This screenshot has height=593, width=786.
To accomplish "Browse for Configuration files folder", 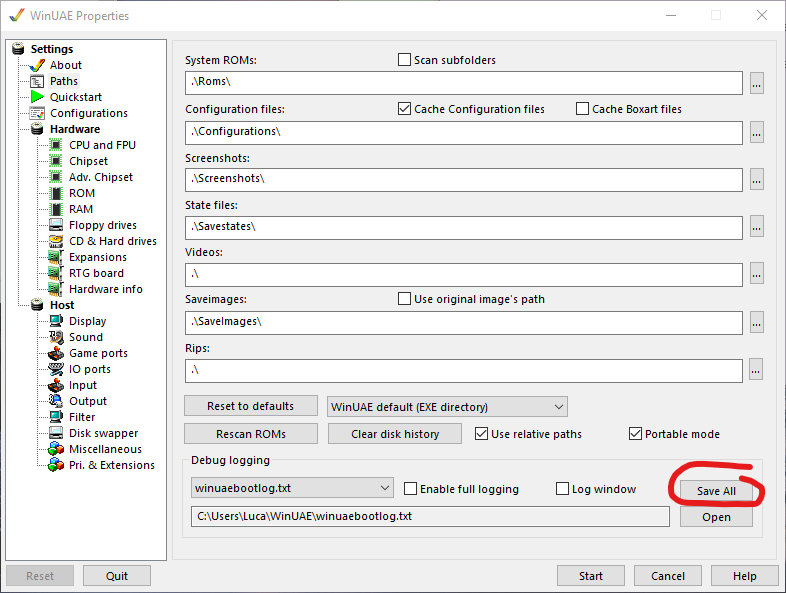I will pos(756,132).
